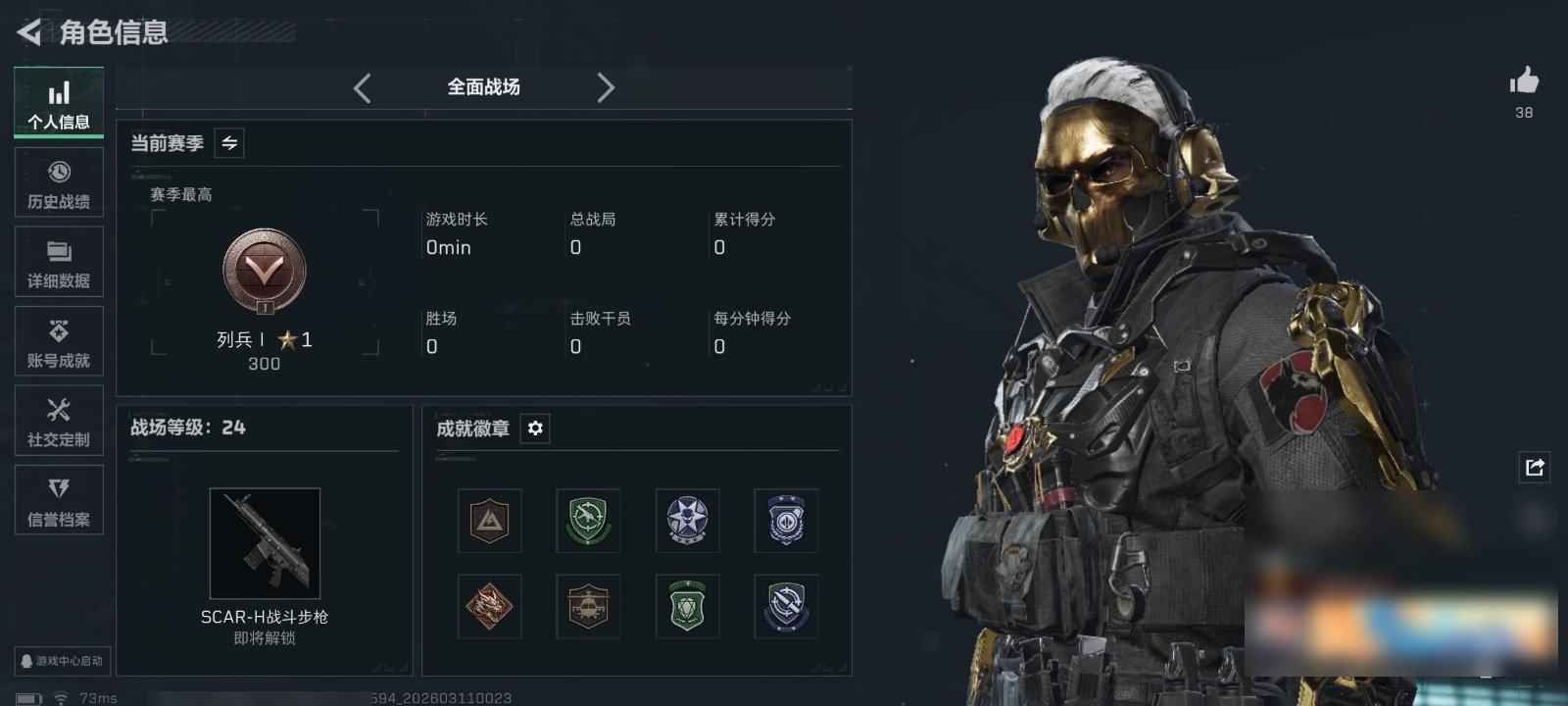
Task: Click the 全面战场 mode title
Action: tap(484, 87)
